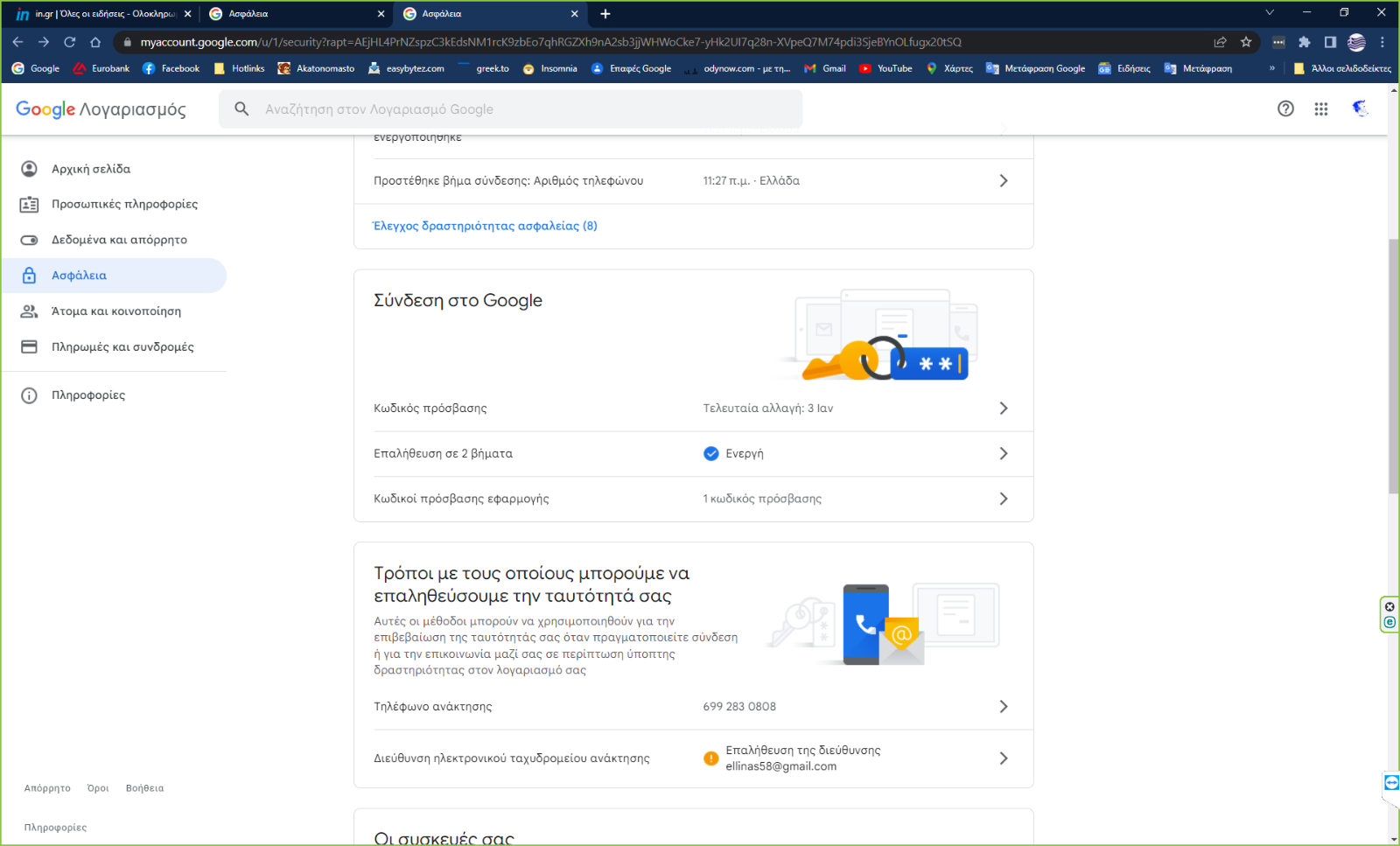Open Chrome extensions puzzle icon
Image resolution: width=1400 pixels, height=846 pixels.
point(1305,42)
